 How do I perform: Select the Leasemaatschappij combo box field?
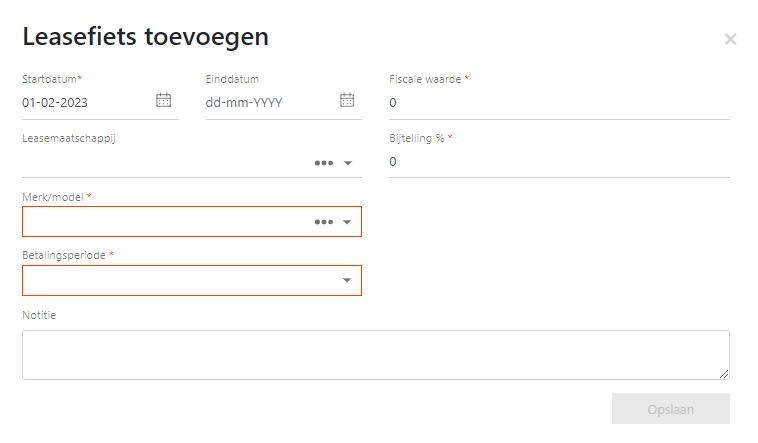click(192, 163)
